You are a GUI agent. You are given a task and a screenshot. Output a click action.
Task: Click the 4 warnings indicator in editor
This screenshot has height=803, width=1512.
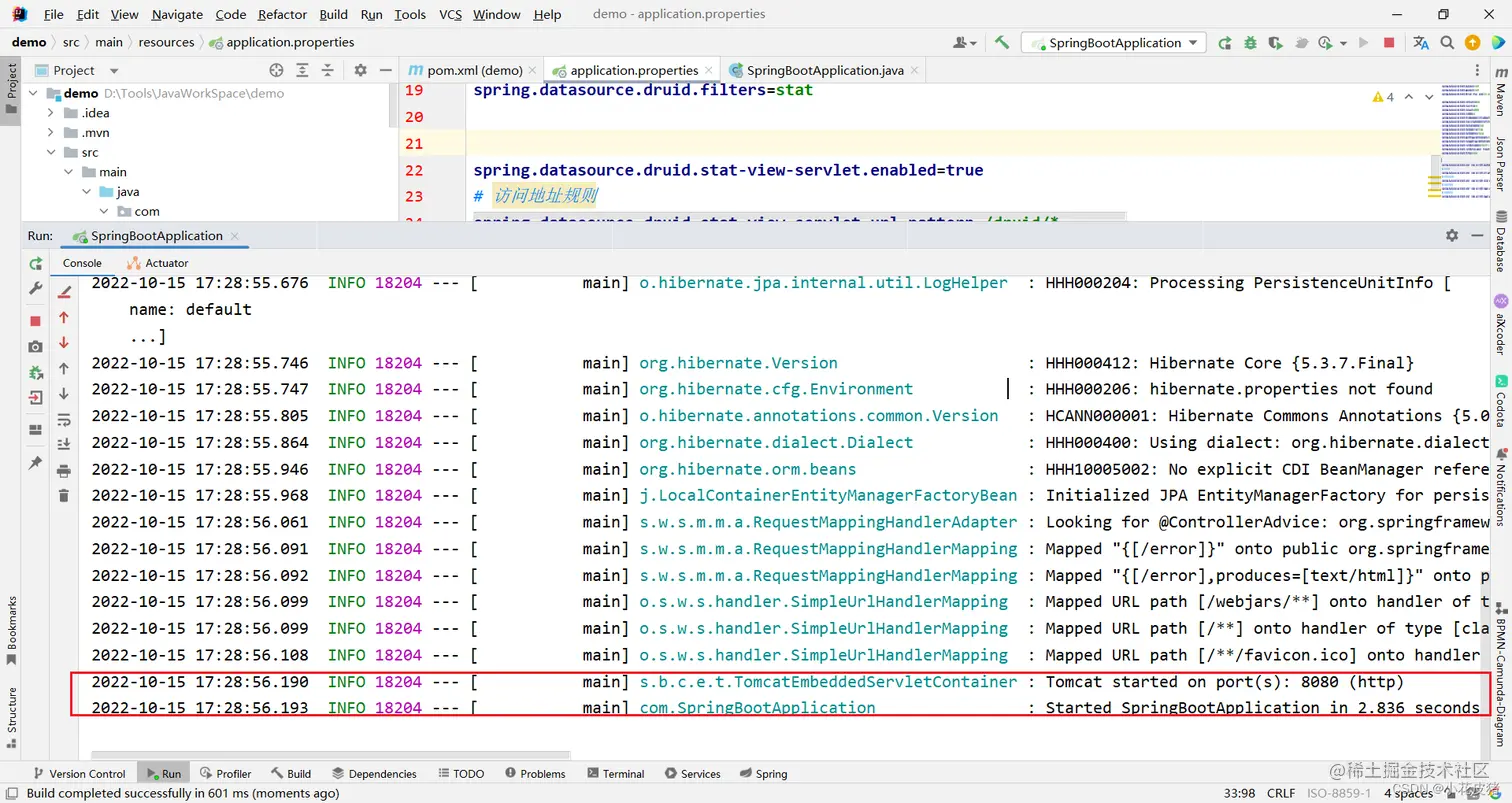pos(1384,97)
